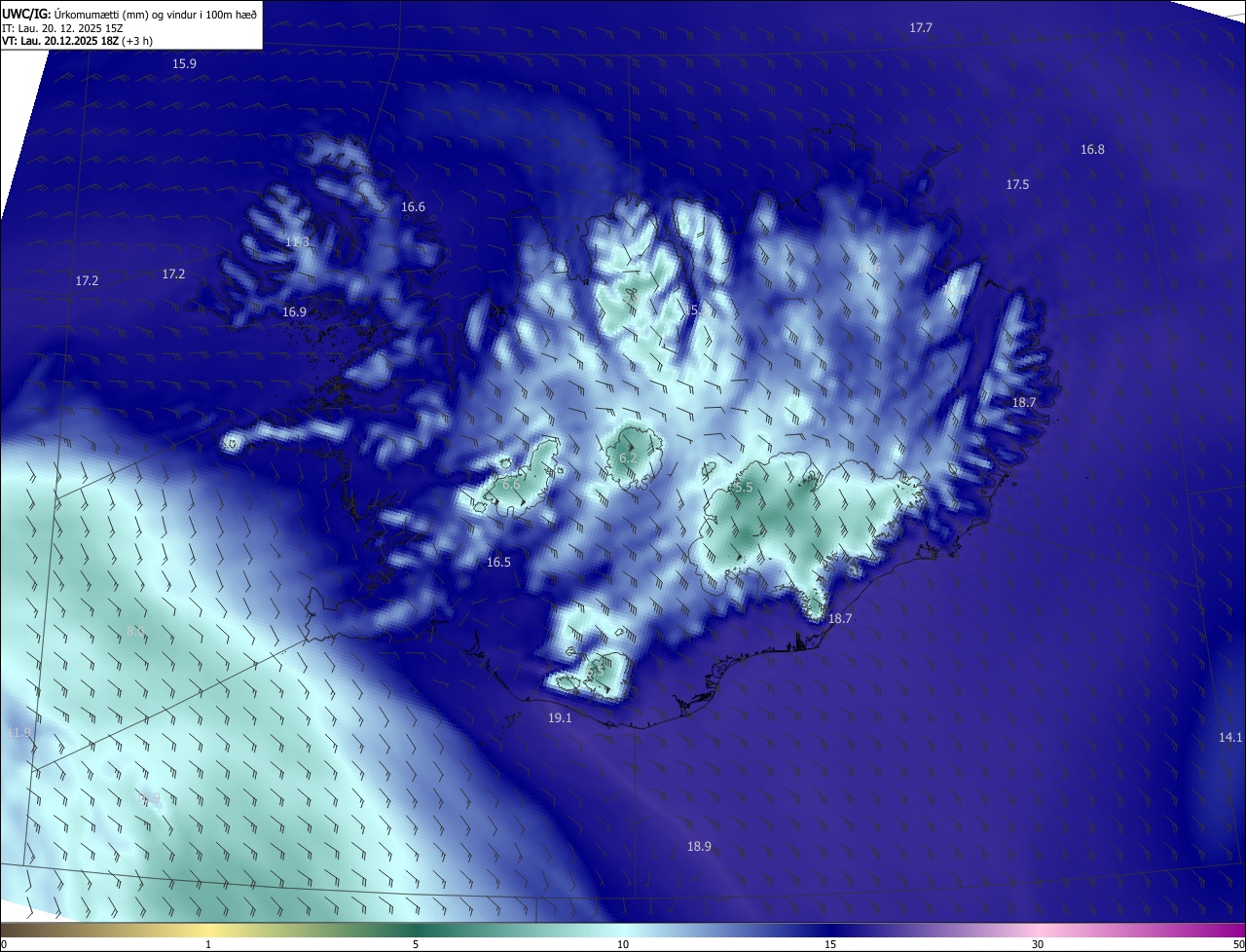Viewport: 1246px width, 952px height.
Task: Click the 14.1 value label
Action: click(x=1230, y=738)
